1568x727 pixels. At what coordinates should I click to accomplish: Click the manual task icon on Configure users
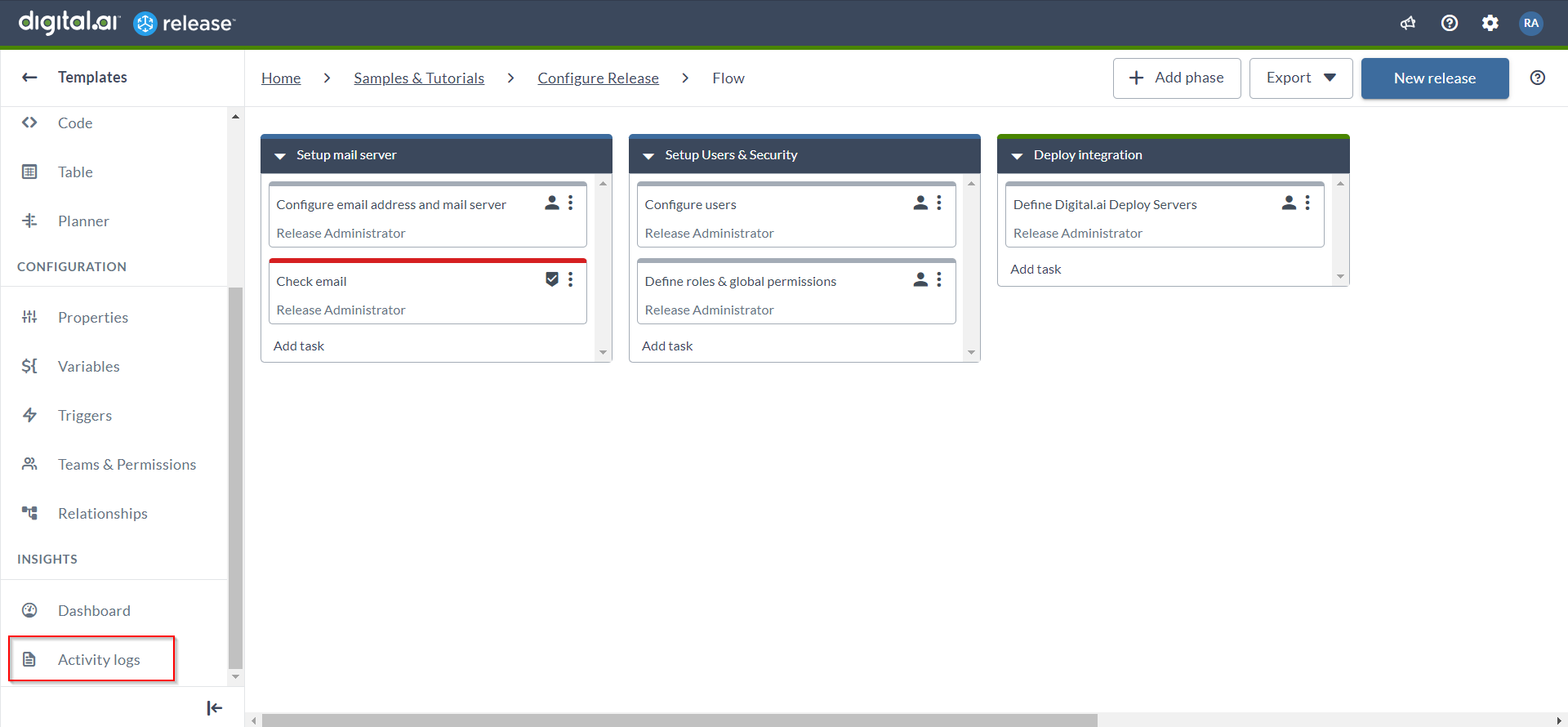point(920,203)
